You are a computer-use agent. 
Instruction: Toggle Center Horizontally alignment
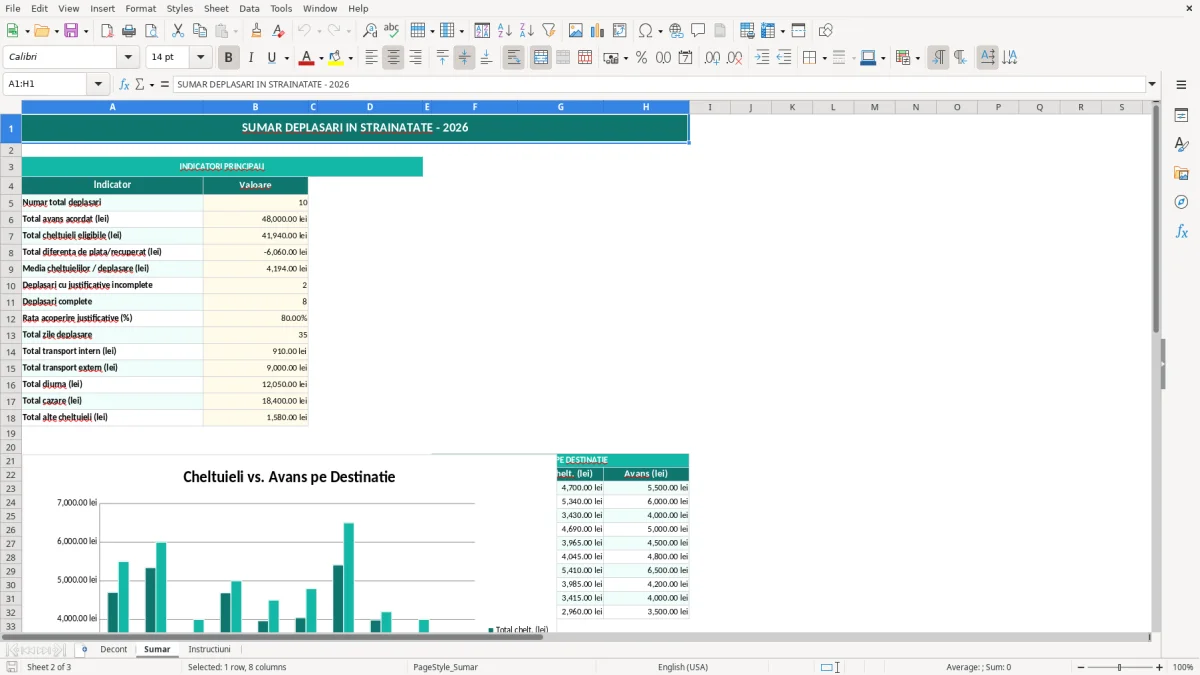393,58
